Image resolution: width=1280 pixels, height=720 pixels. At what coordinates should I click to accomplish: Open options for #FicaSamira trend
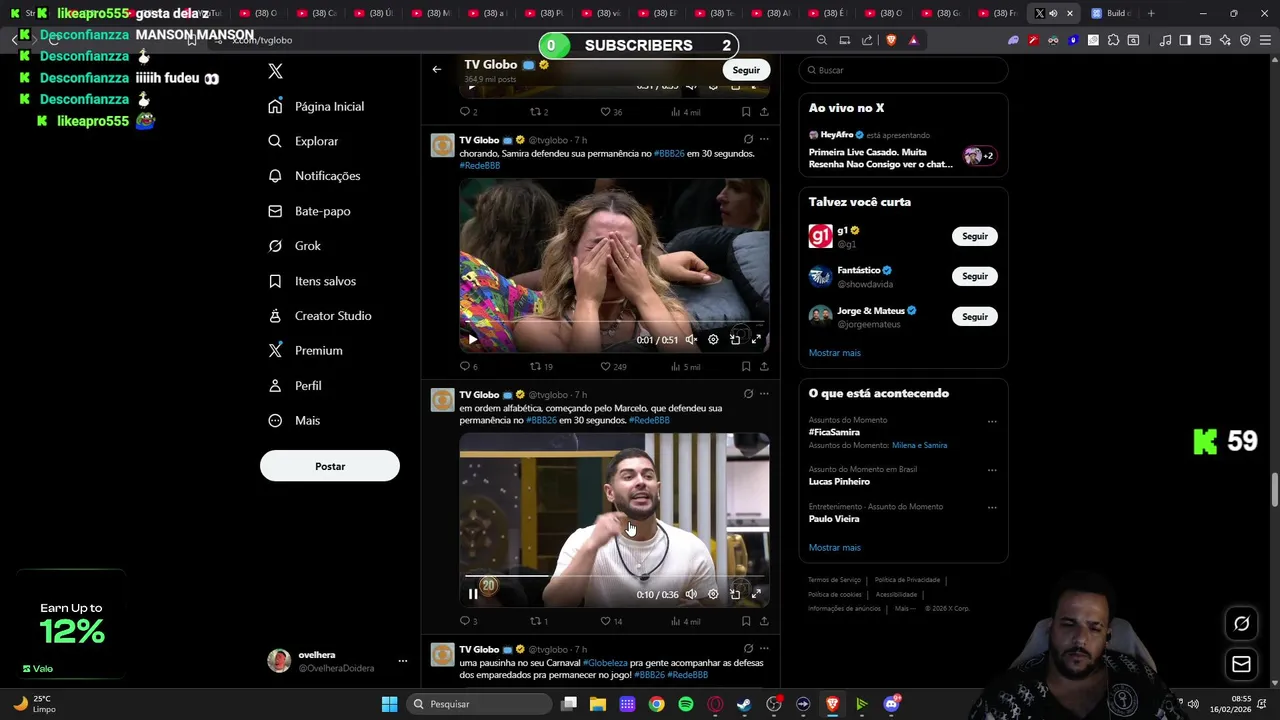[x=992, y=421]
